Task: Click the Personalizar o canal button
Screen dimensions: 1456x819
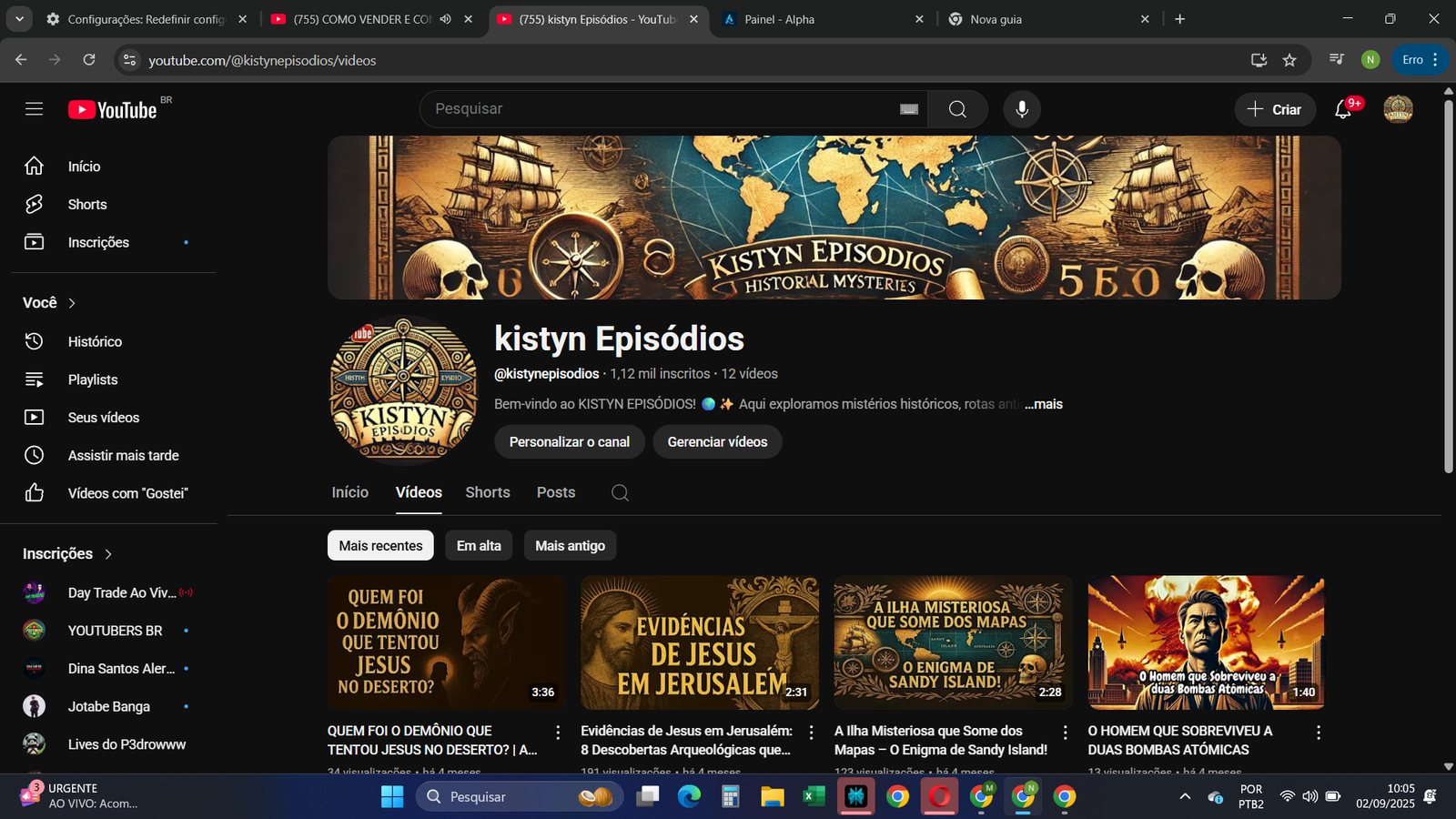Action: coord(569,442)
